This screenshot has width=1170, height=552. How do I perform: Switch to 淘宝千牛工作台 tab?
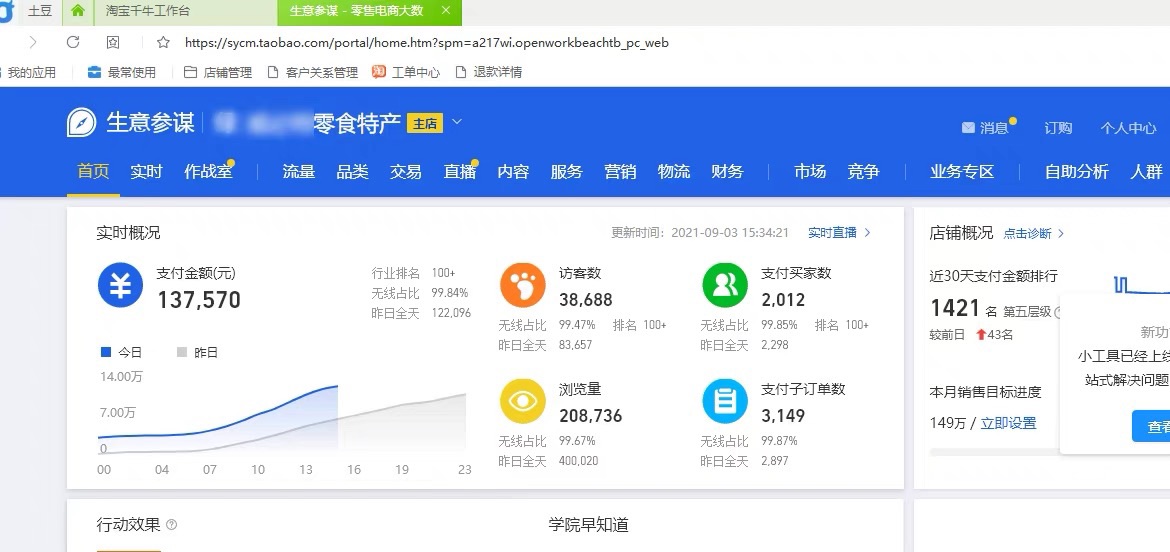tap(148, 11)
